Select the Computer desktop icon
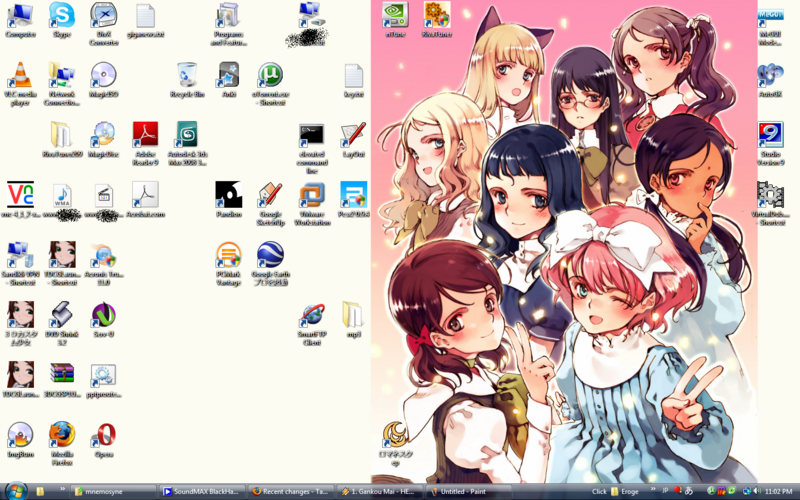 [20, 16]
